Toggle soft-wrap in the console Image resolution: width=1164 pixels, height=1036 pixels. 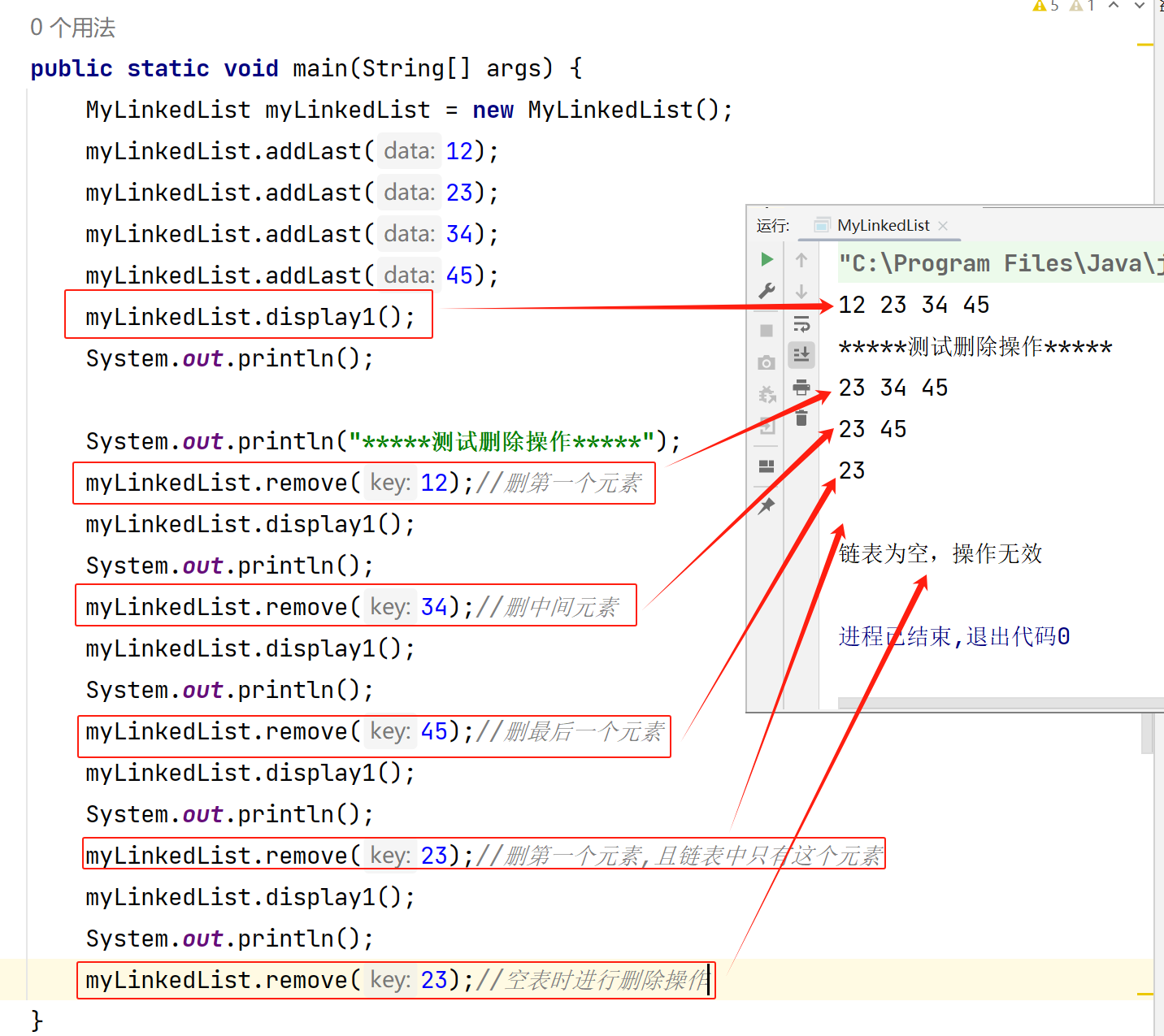click(801, 324)
